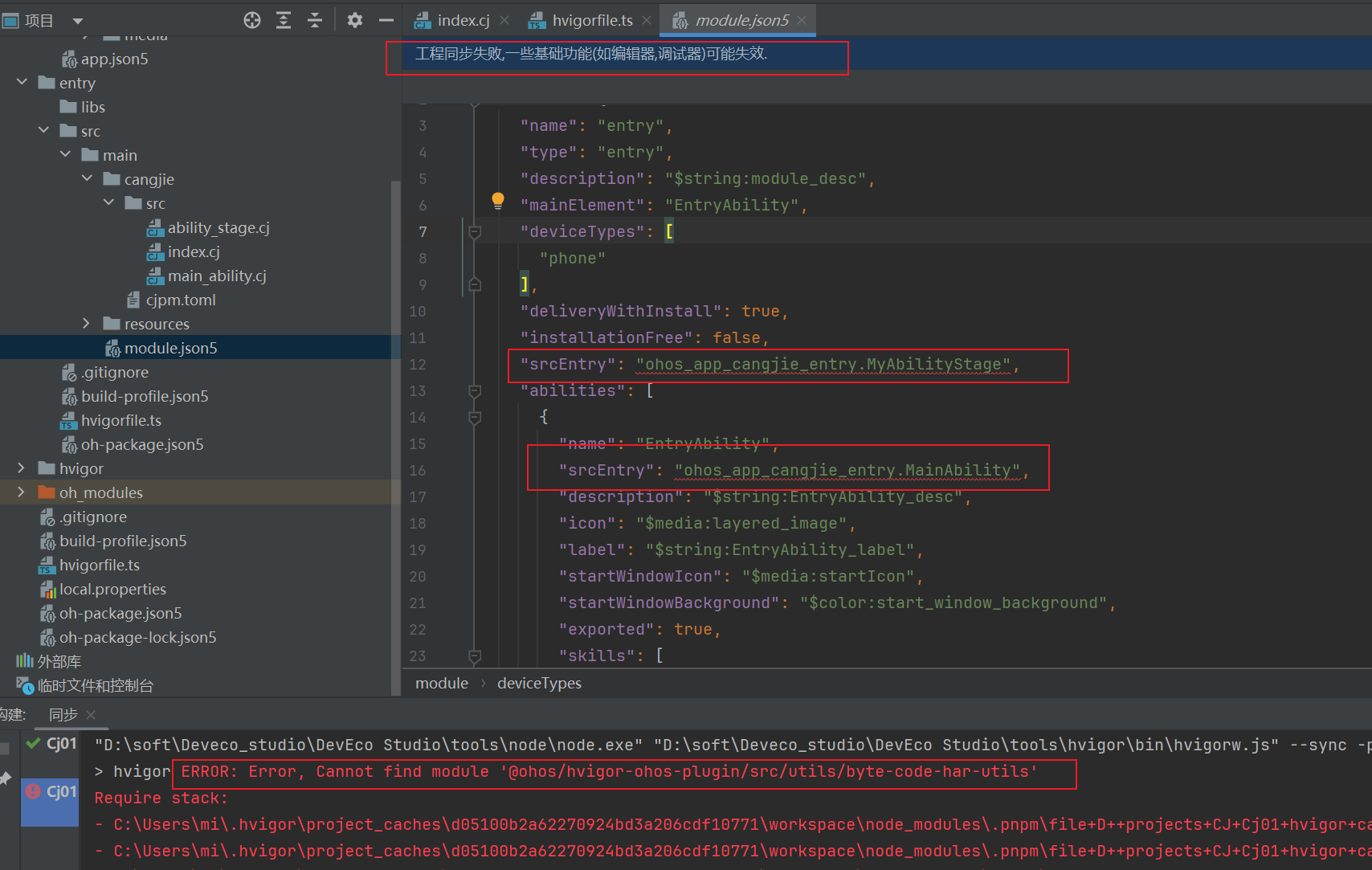Close the hvigorfile.ts tab
The width and height of the screenshot is (1372, 870).
point(647,21)
